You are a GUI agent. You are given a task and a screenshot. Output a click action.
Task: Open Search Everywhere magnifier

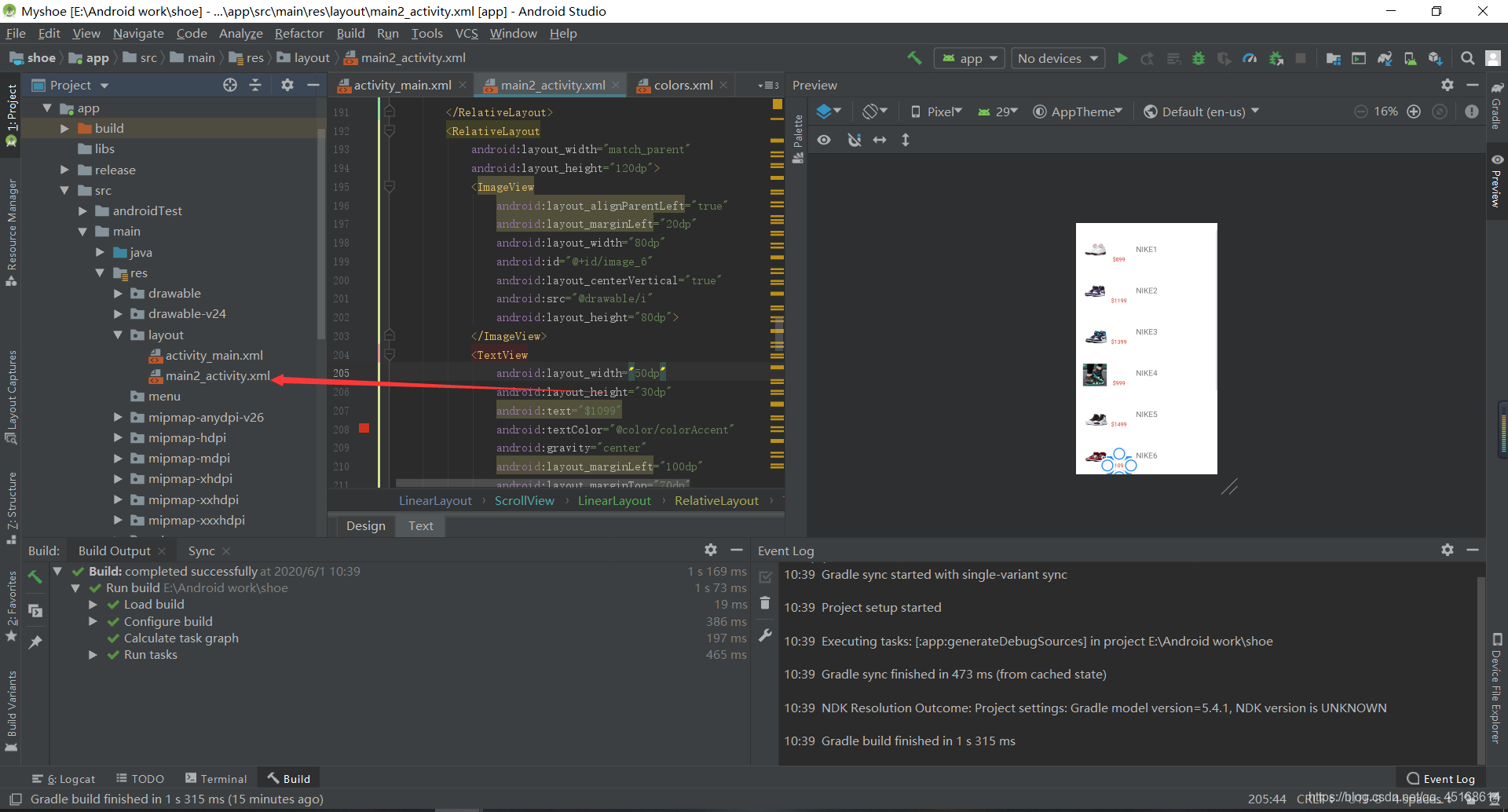(x=1467, y=57)
